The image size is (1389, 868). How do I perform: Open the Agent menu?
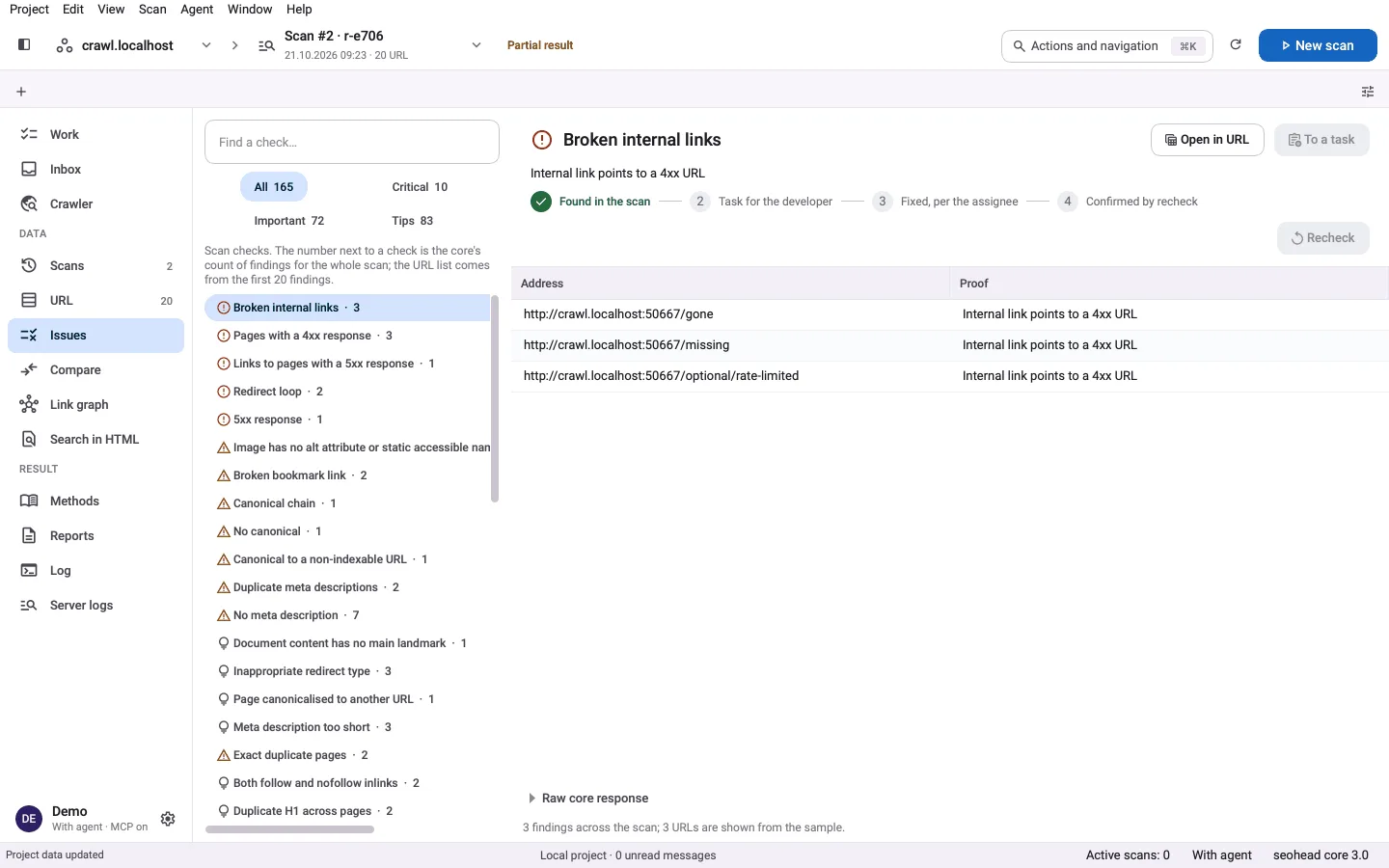click(x=197, y=9)
